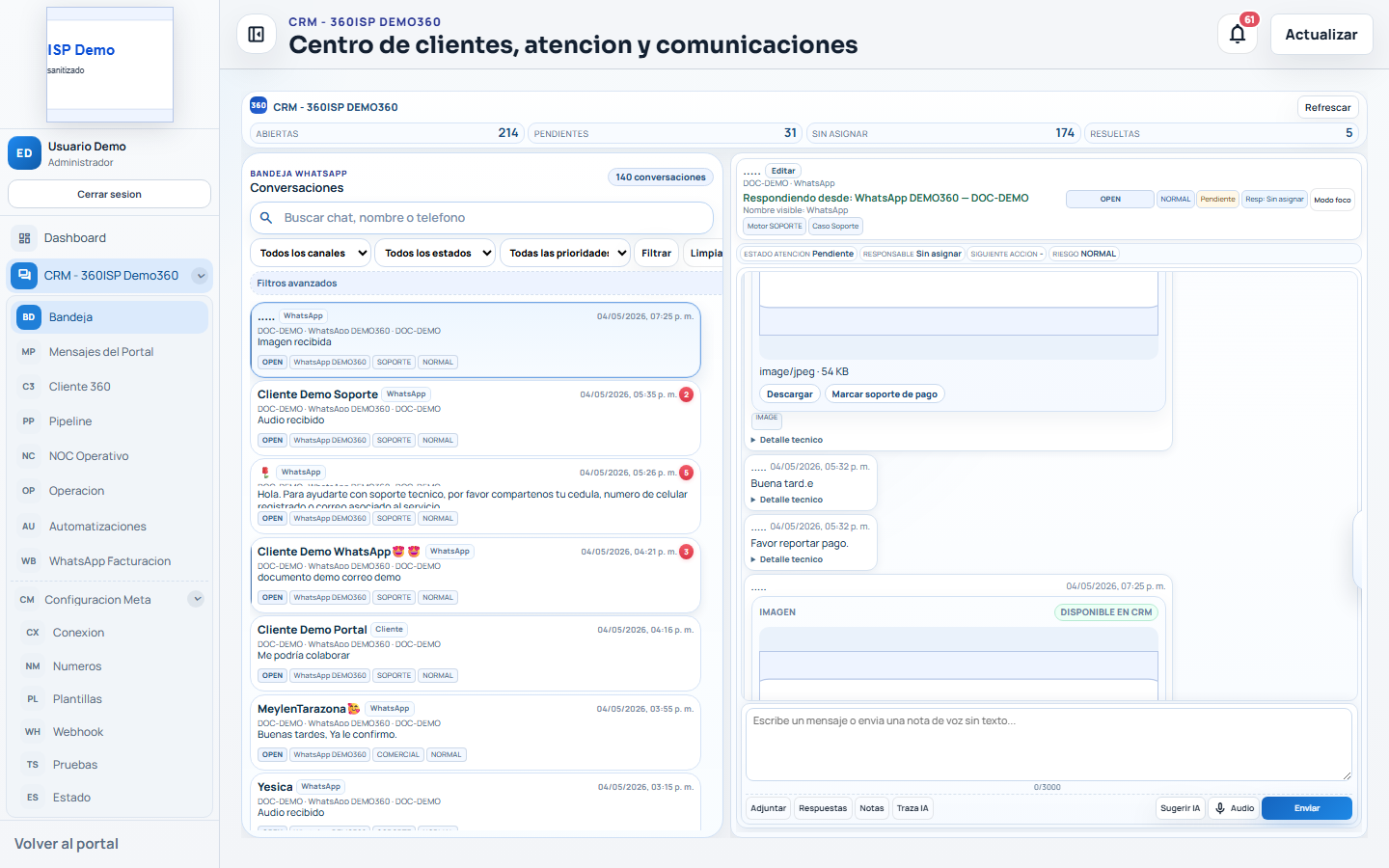This screenshot has width=1389, height=868.
Task: Click the CX Conexion badge icon
Action: pyautogui.click(x=33, y=633)
